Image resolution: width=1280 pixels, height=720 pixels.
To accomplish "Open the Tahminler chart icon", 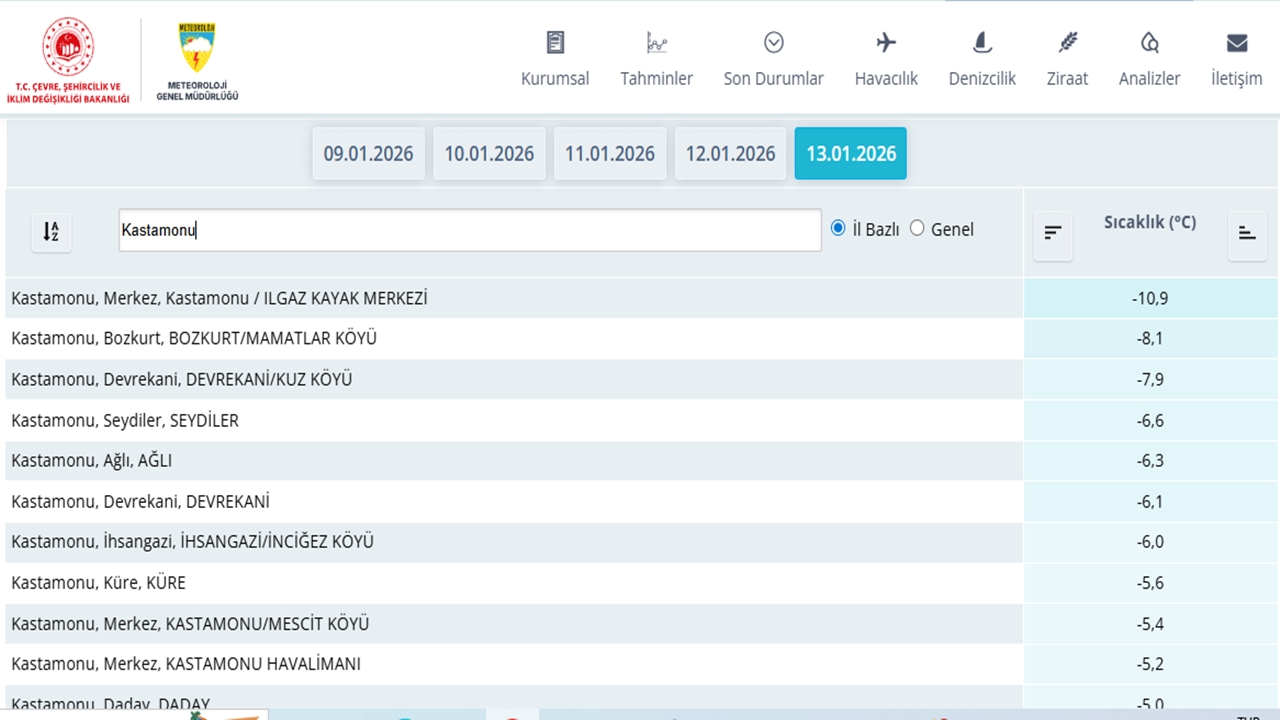I will (656, 42).
